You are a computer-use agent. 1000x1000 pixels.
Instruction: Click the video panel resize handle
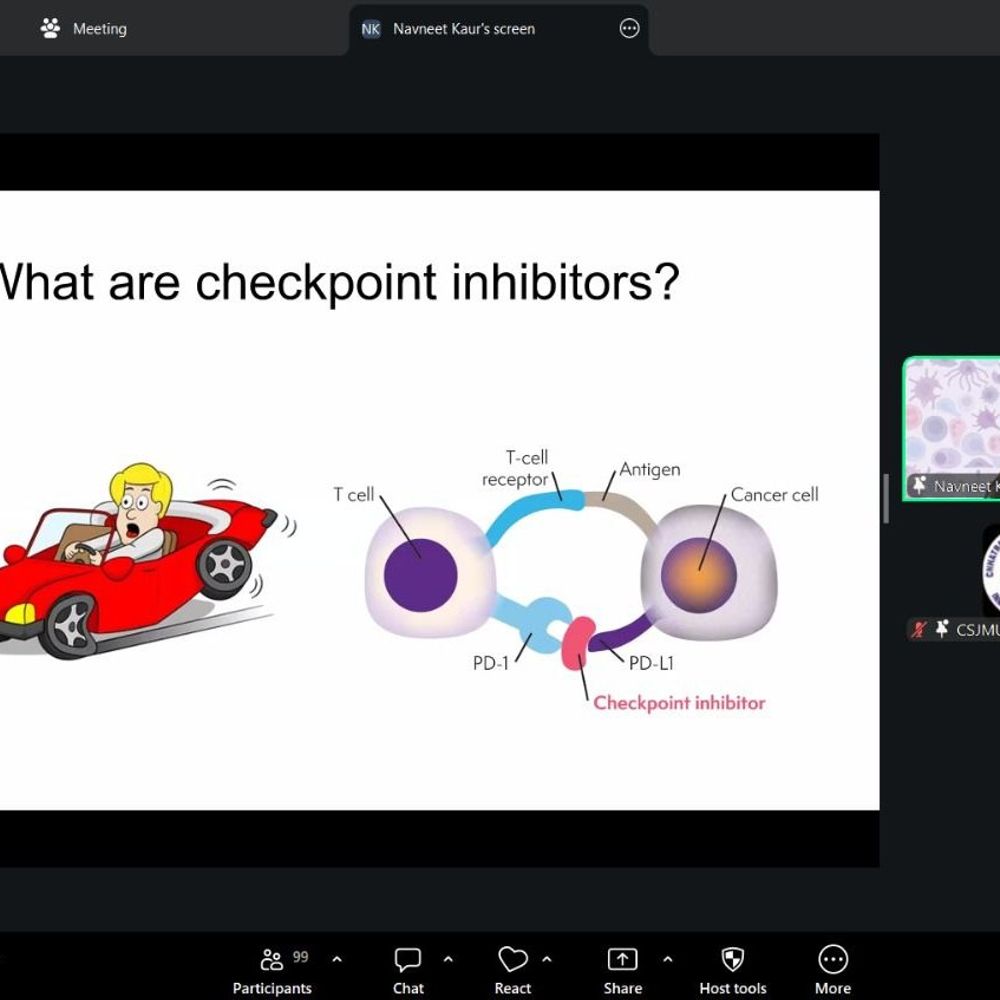point(886,498)
